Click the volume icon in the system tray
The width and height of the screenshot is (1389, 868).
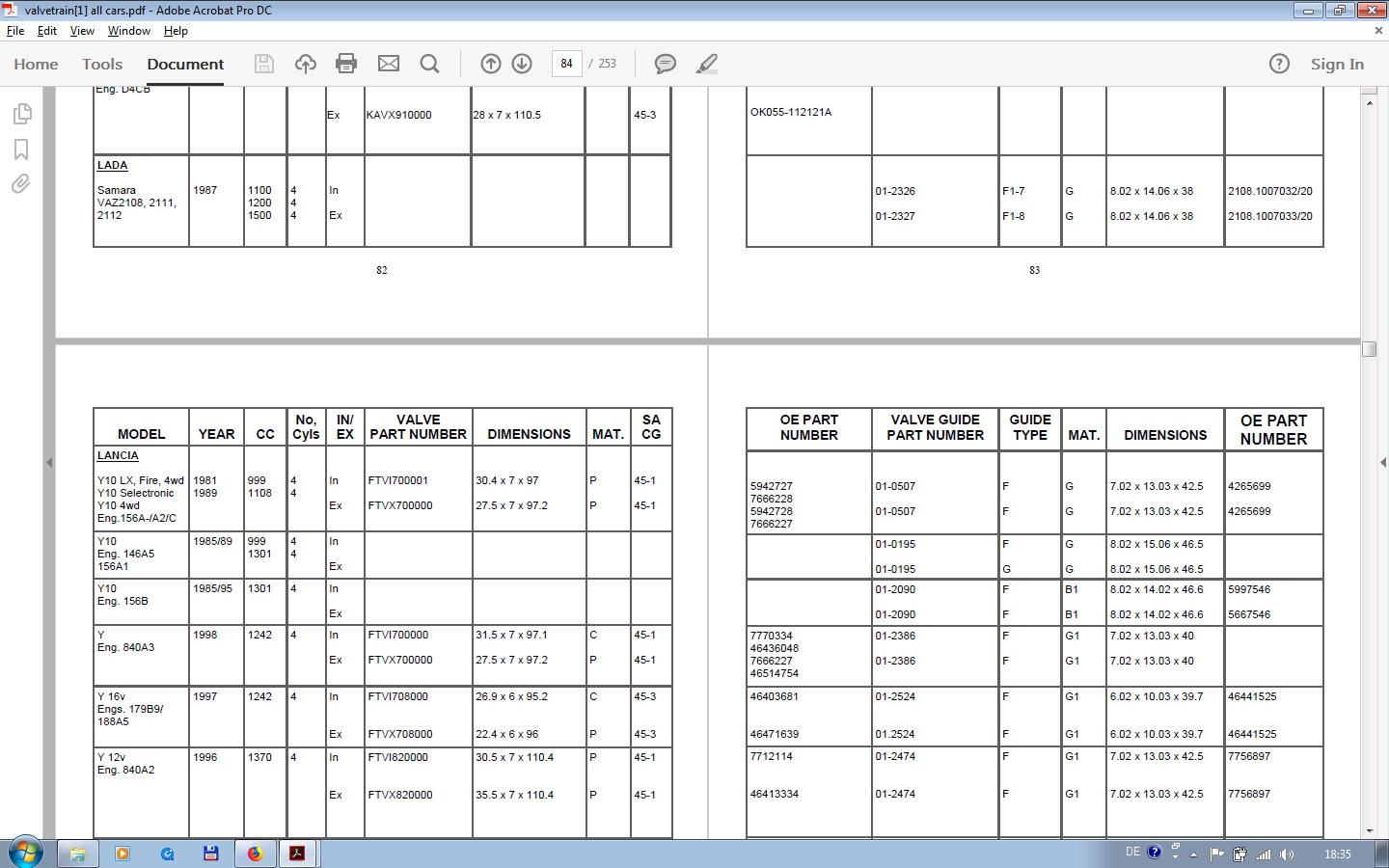1287,854
